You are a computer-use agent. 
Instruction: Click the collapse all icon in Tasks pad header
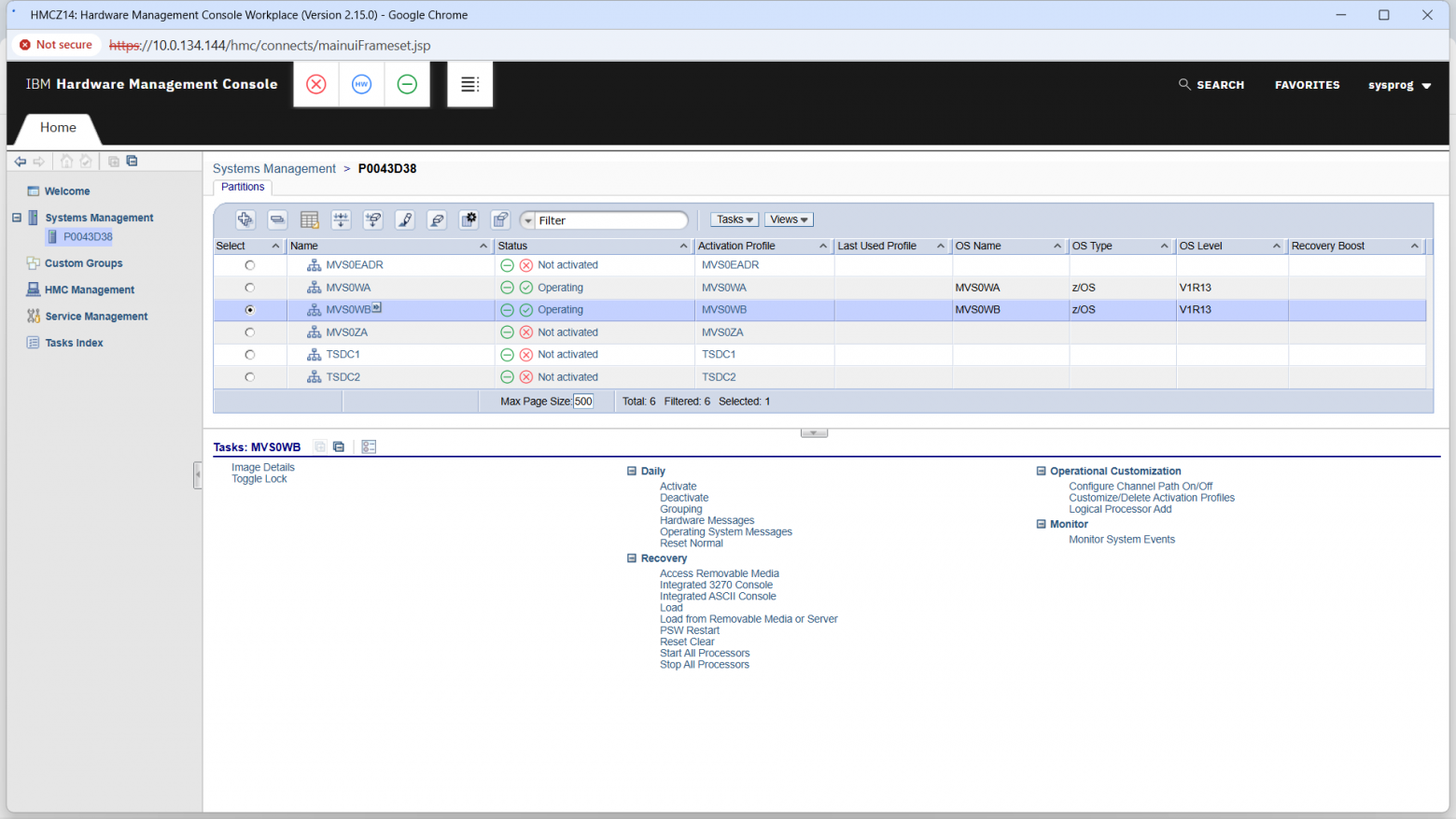tap(339, 447)
